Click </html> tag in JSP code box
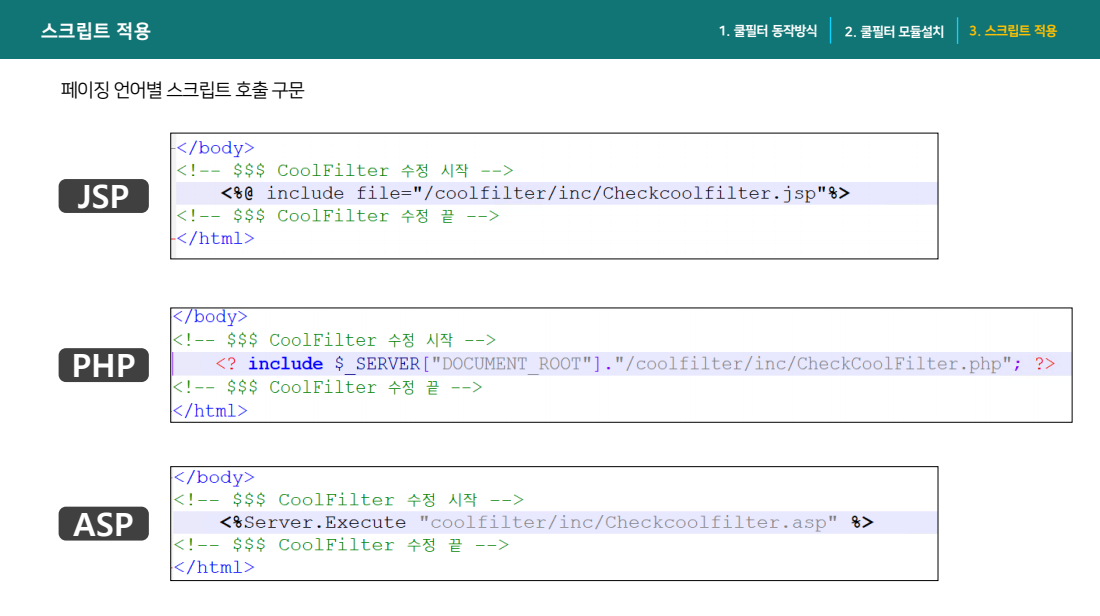Viewport: 1100px width, 616px height. pyautogui.click(x=215, y=239)
